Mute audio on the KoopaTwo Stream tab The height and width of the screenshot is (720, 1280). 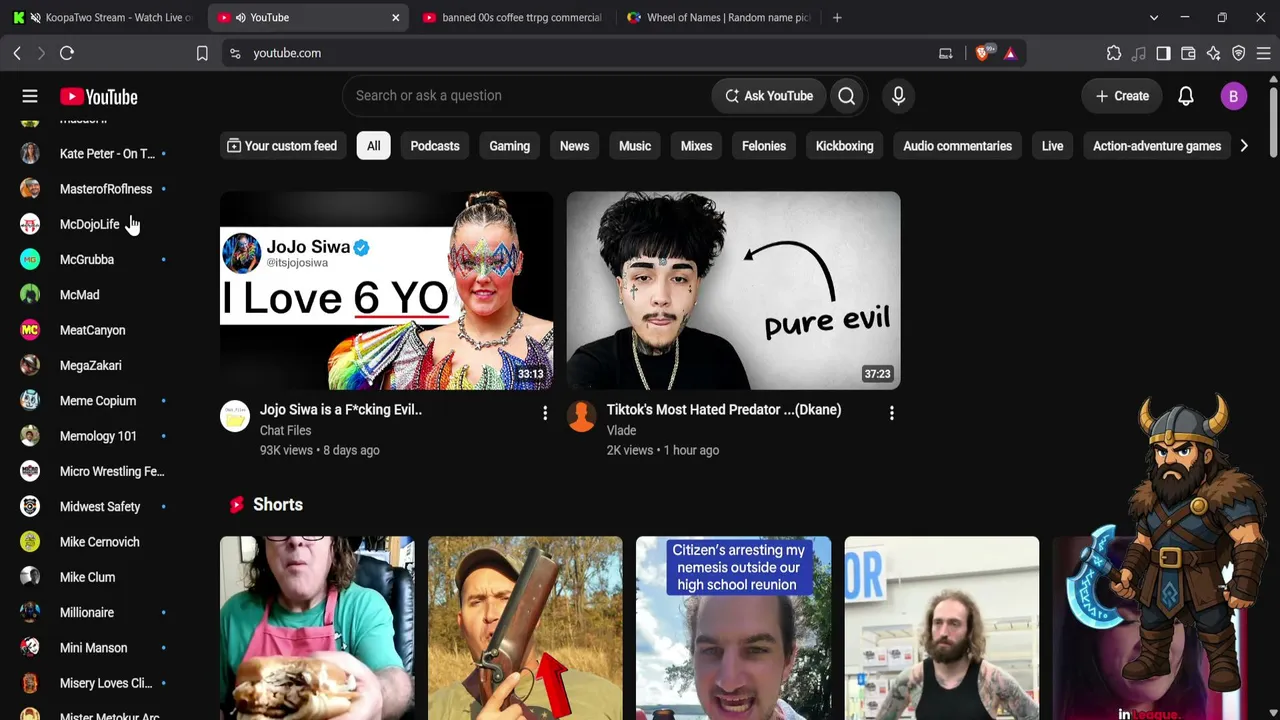pos(36,17)
